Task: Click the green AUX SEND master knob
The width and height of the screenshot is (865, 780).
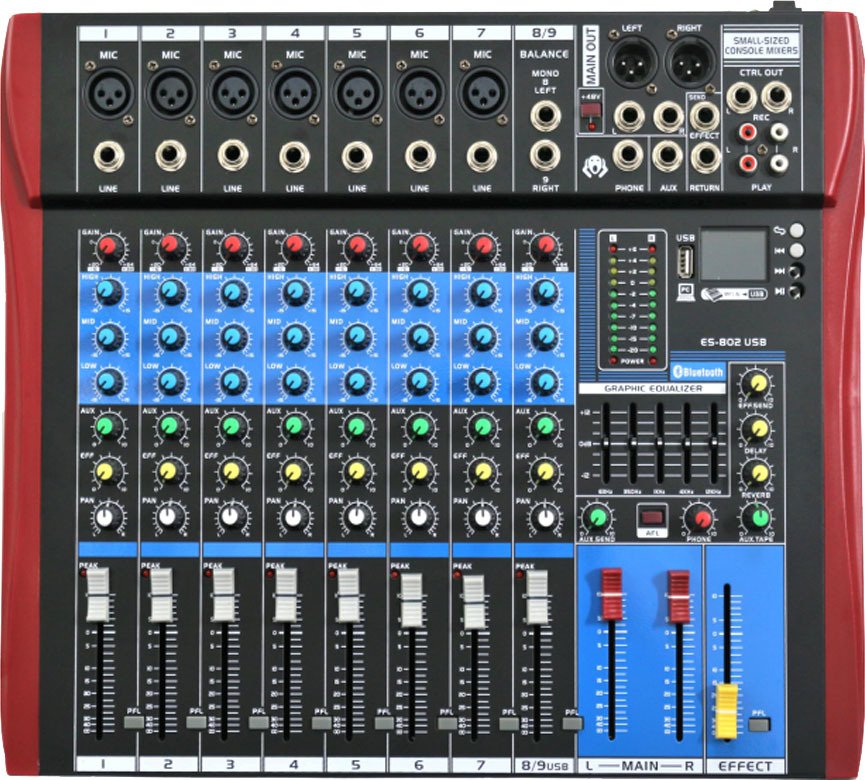Action: click(596, 518)
